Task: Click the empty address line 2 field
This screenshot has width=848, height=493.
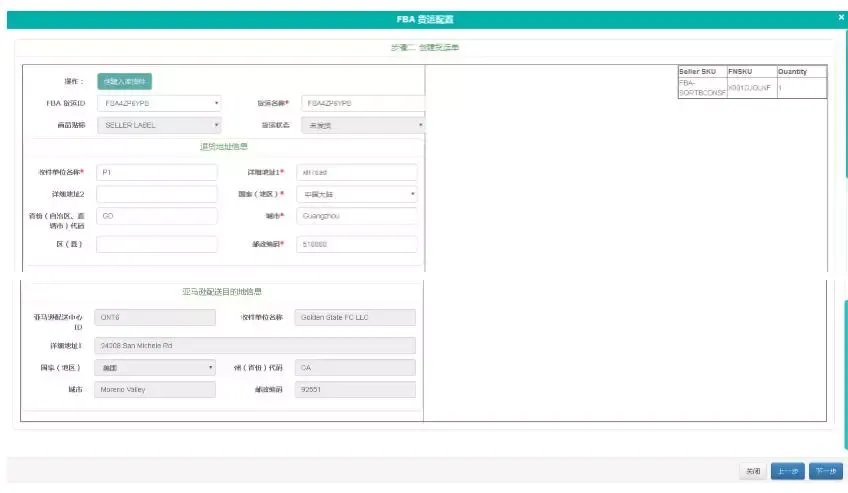Action: point(157,194)
